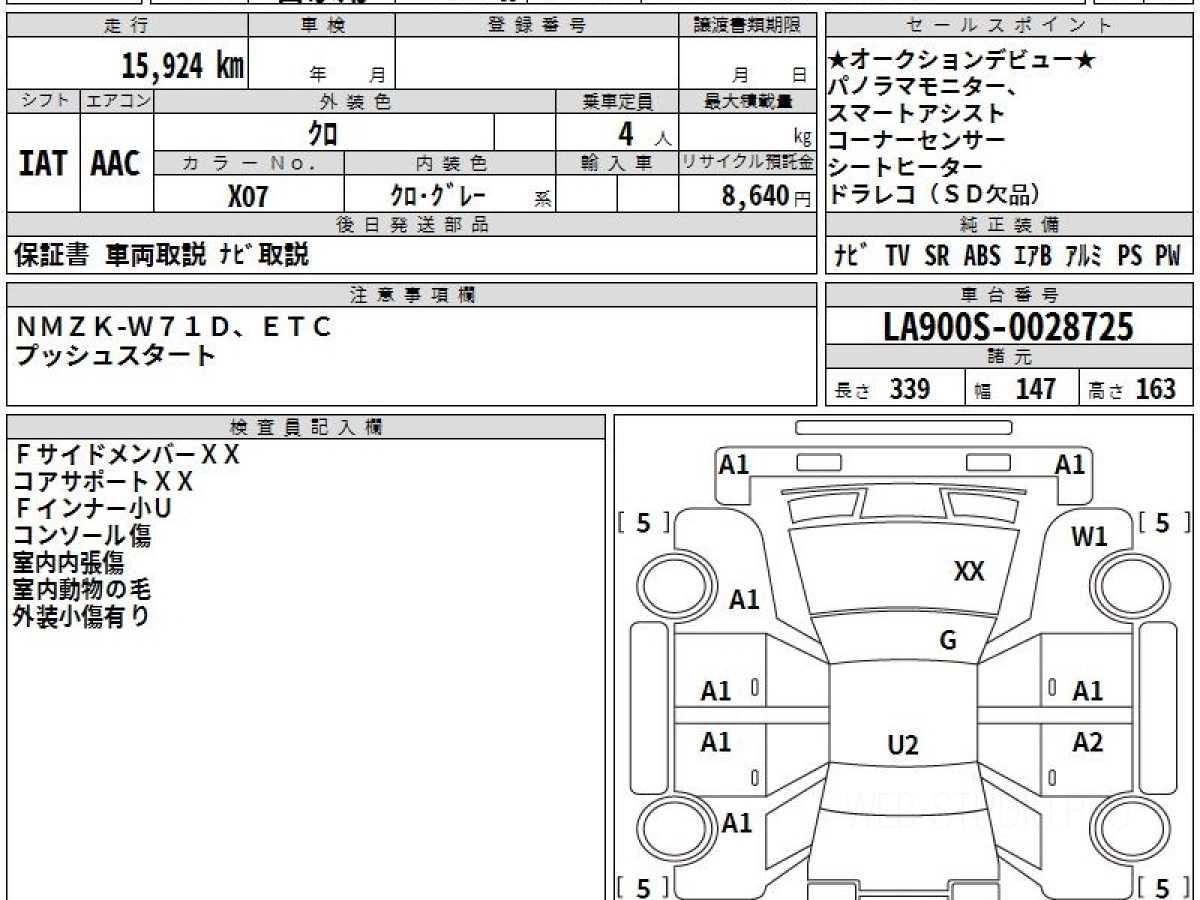Select the コーナーセンサー sales point
Image resolution: width=1200 pixels, height=900 pixels.
coord(916,141)
